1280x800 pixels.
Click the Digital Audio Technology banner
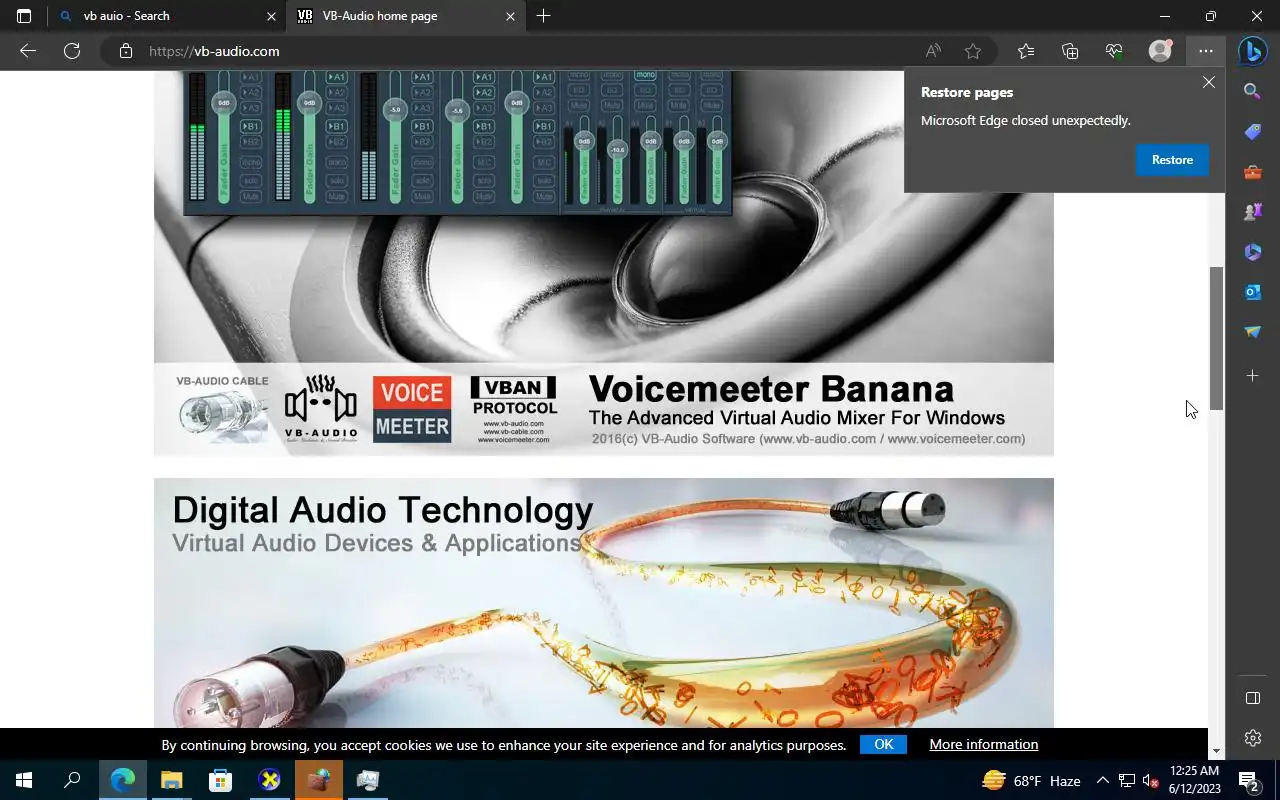[604, 603]
